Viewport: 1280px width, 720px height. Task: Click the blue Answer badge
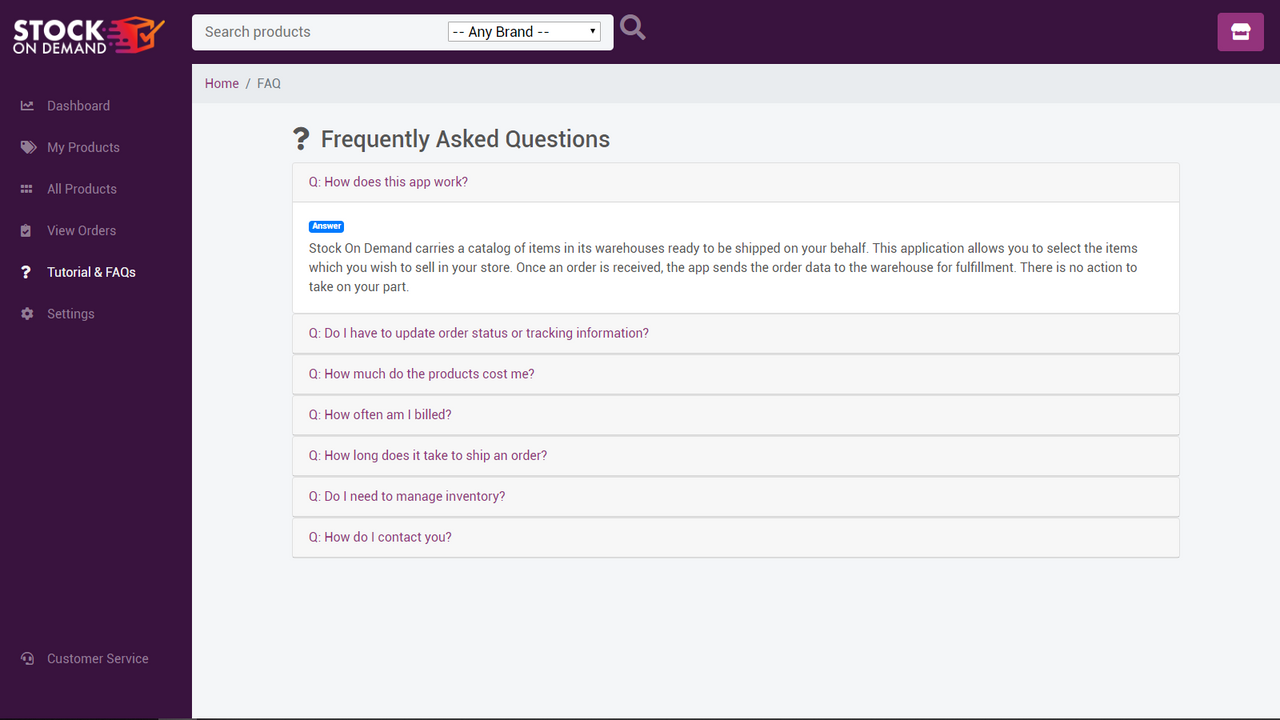[x=326, y=227]
